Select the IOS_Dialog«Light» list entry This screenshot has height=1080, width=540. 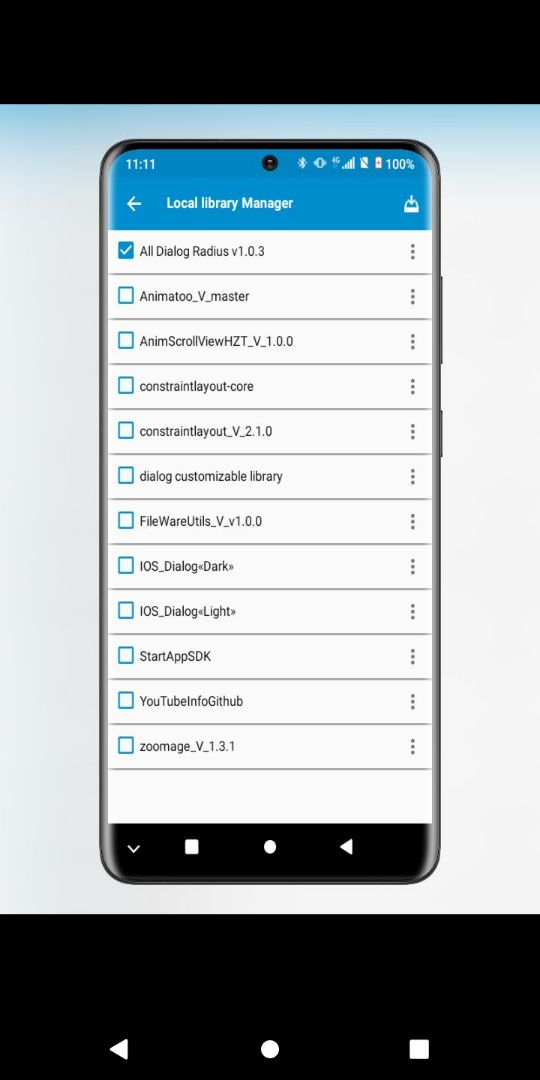270,612
